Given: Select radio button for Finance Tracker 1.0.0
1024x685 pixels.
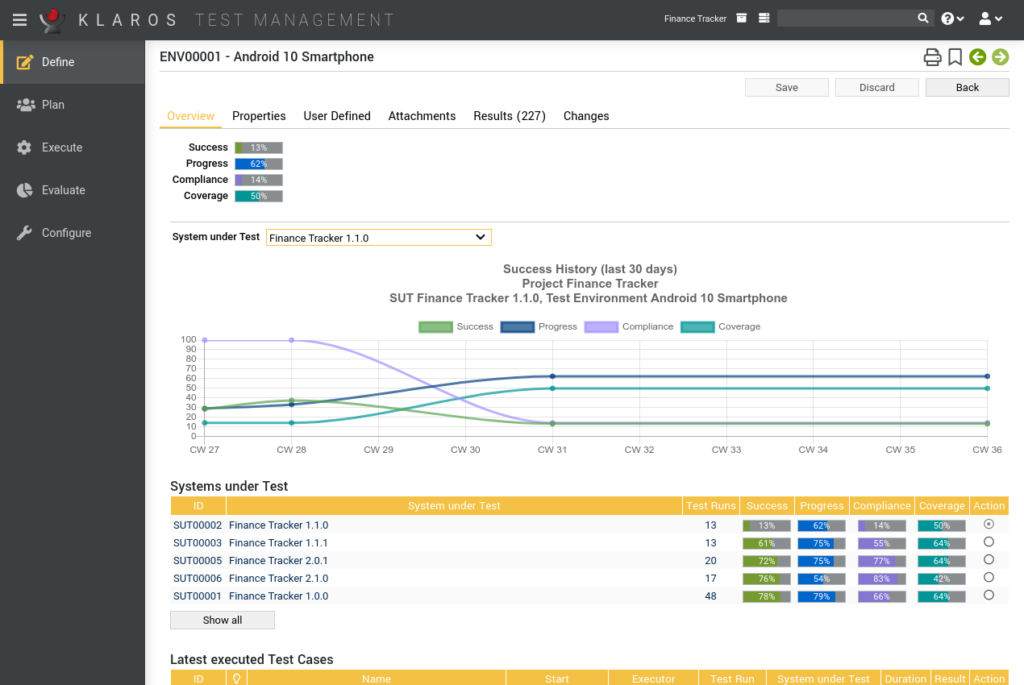Looking at the screenshot, I should (x=989, y=595).
